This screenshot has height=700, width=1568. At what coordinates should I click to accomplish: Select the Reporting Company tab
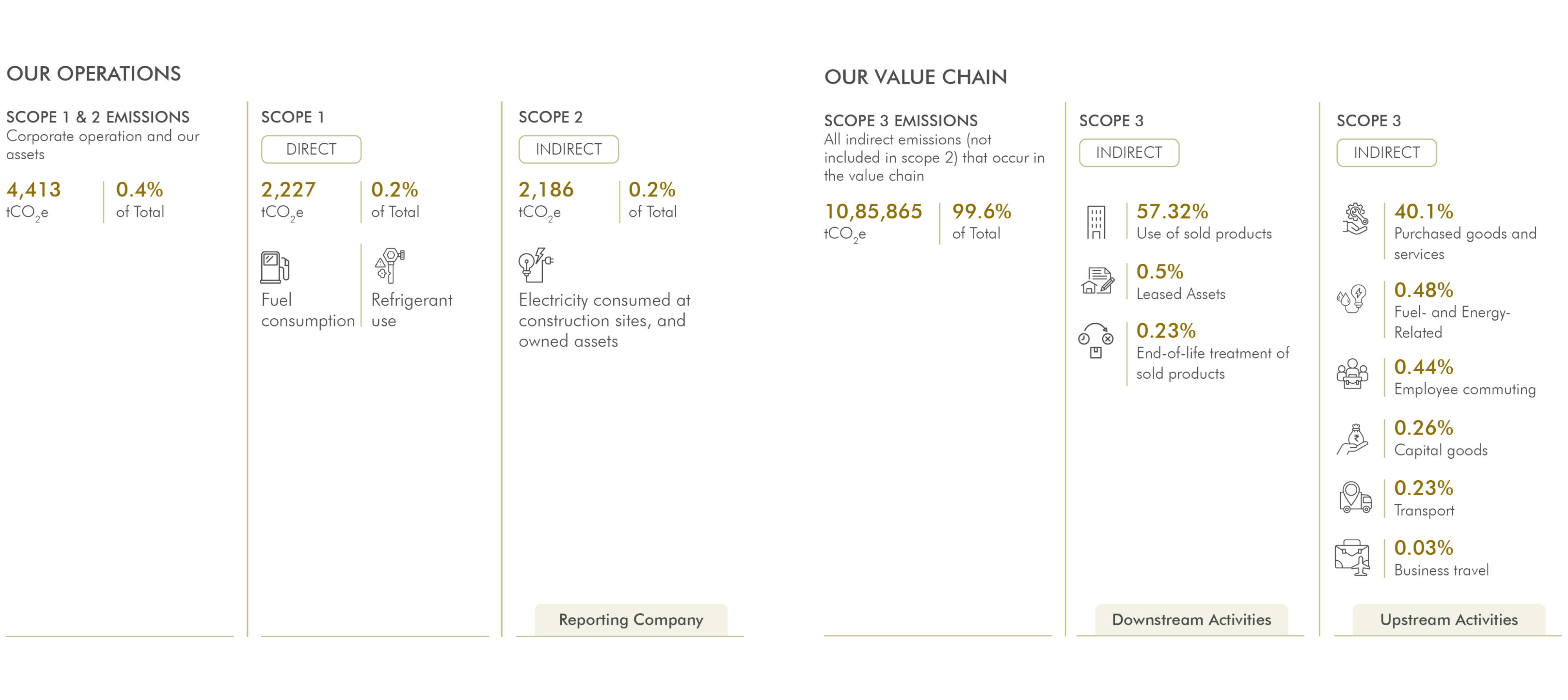pyautogui.click(x=631, y=620)
